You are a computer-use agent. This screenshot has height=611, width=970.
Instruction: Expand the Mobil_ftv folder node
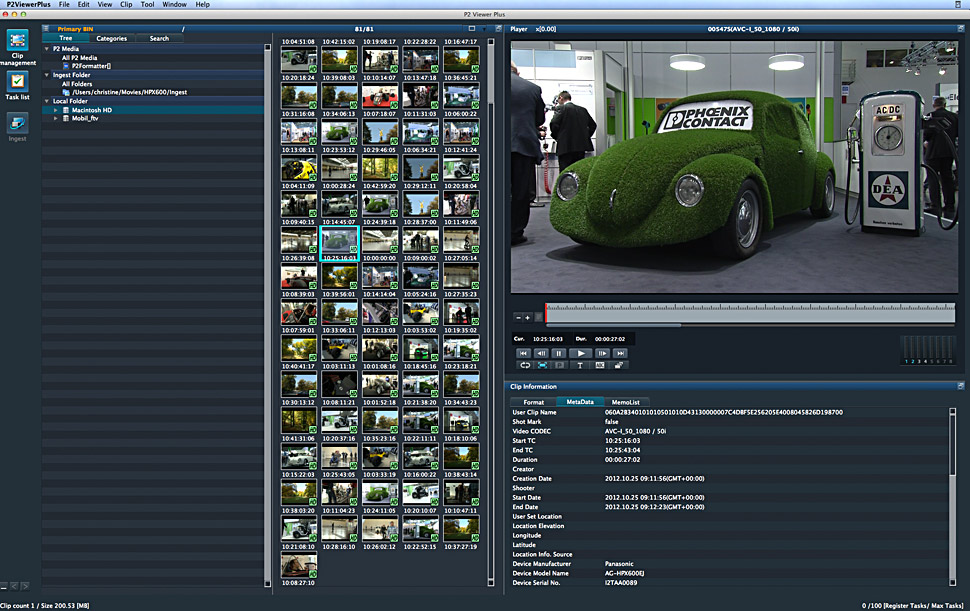(x=55, y=118)
